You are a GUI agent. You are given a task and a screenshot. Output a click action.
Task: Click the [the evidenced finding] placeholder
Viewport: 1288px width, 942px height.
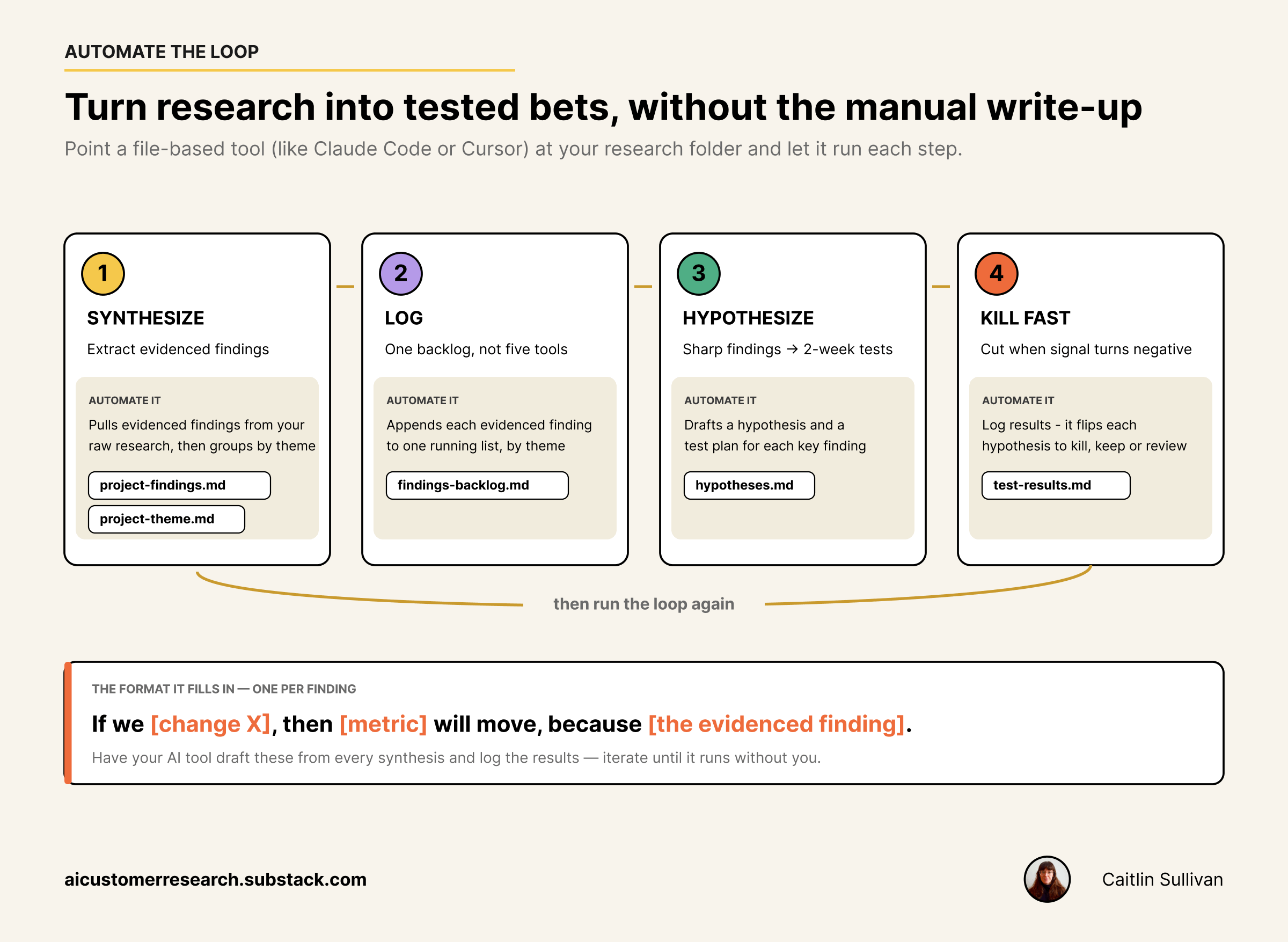(x=777, y=724)
